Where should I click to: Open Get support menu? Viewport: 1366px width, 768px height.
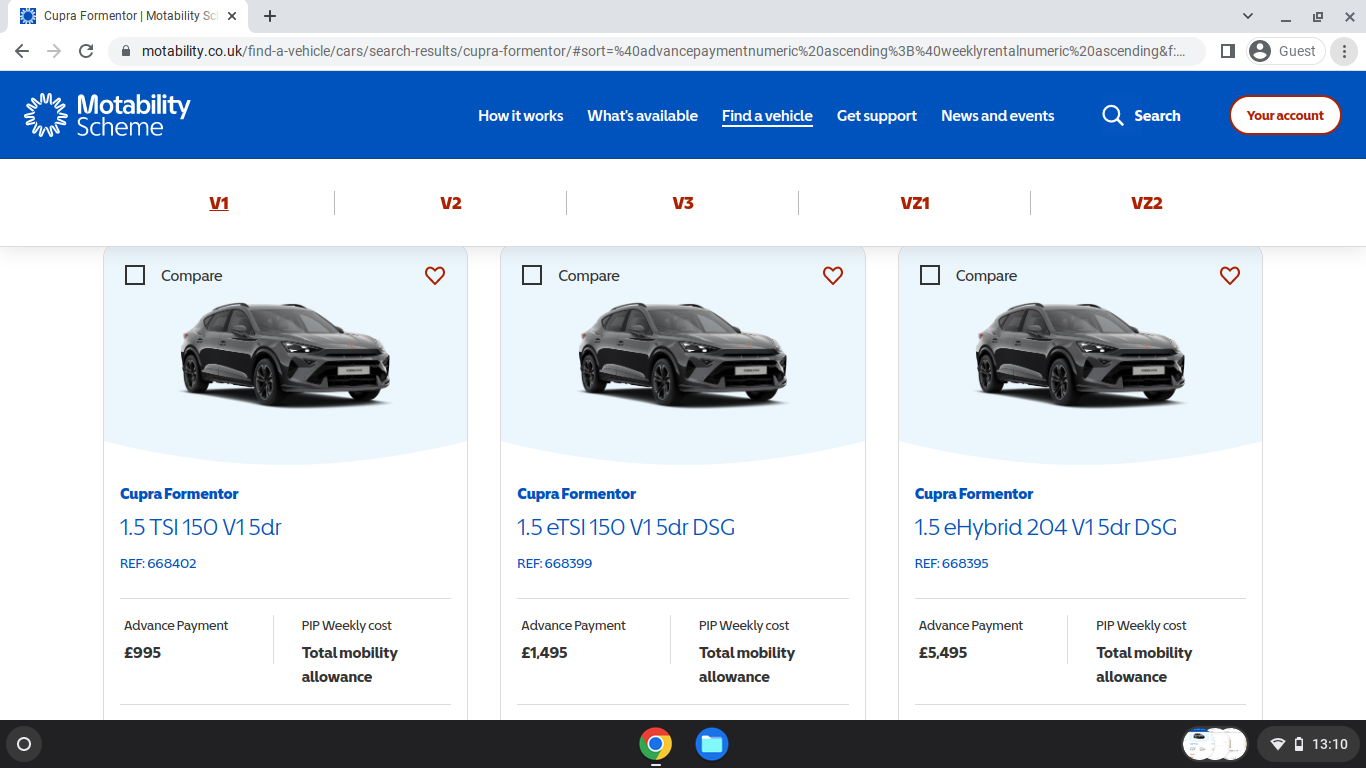click(x=877, y=116)
